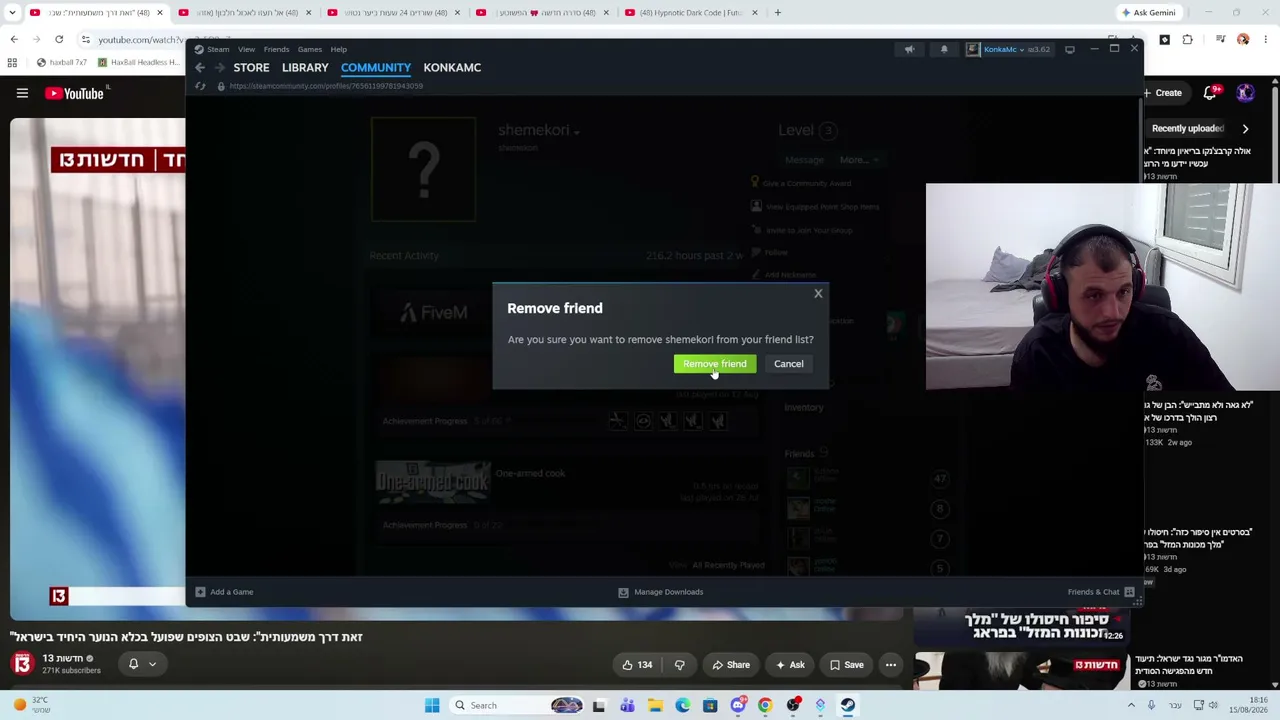Open the recommended video thumbnail marked 12:26
1280x720 pixels.
click(x=1021, y=625)
